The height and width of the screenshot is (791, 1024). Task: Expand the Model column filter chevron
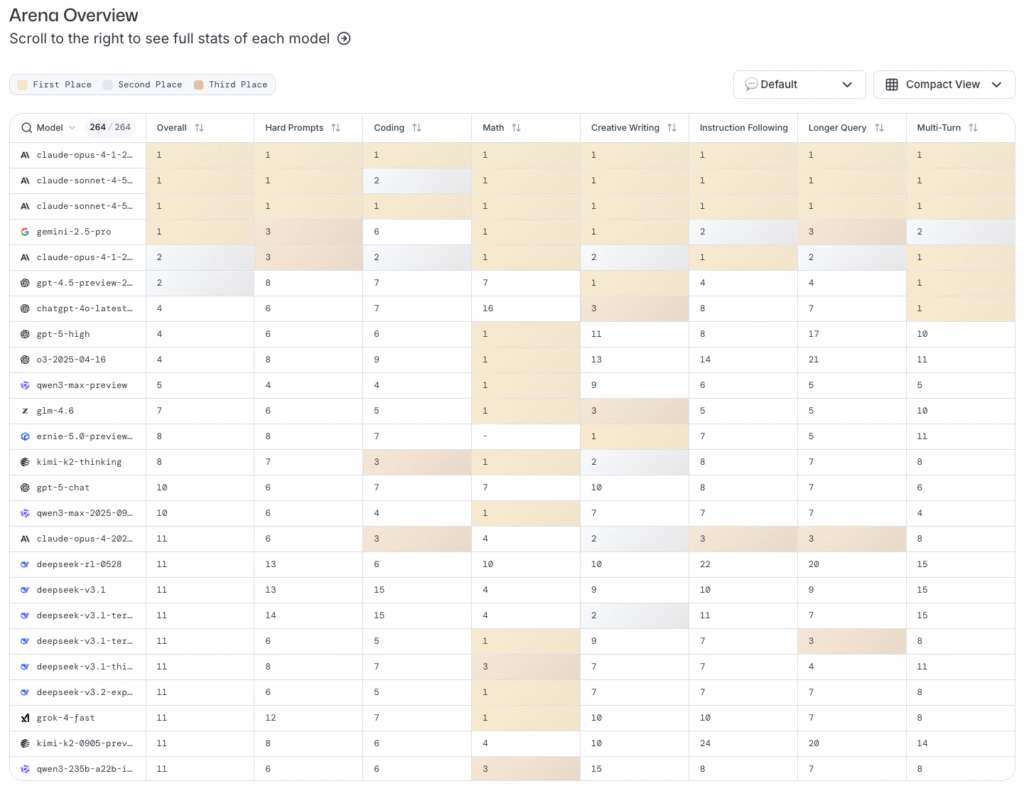[72, 128]
